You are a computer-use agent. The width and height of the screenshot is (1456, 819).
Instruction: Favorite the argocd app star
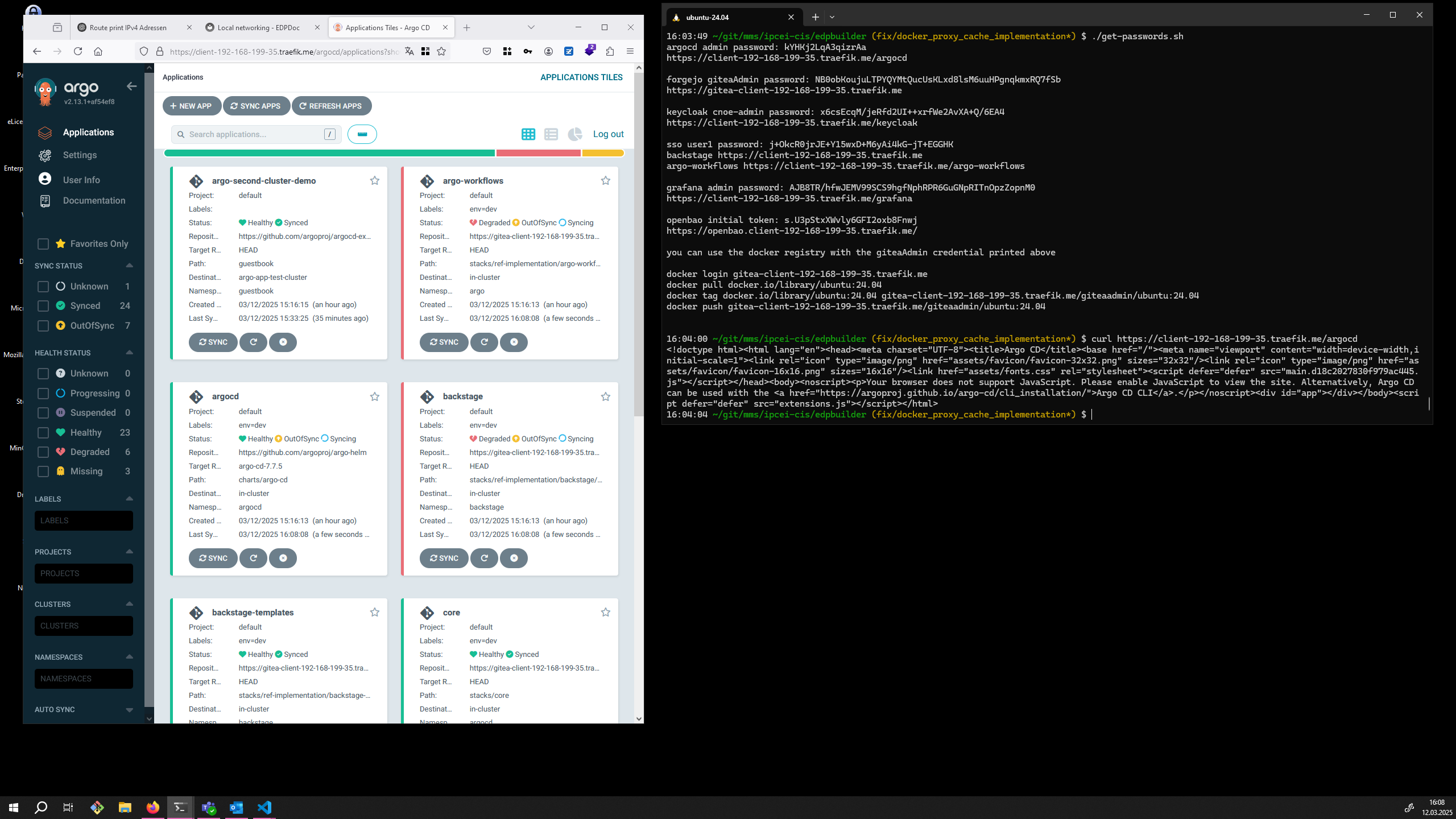coord(375,396)
